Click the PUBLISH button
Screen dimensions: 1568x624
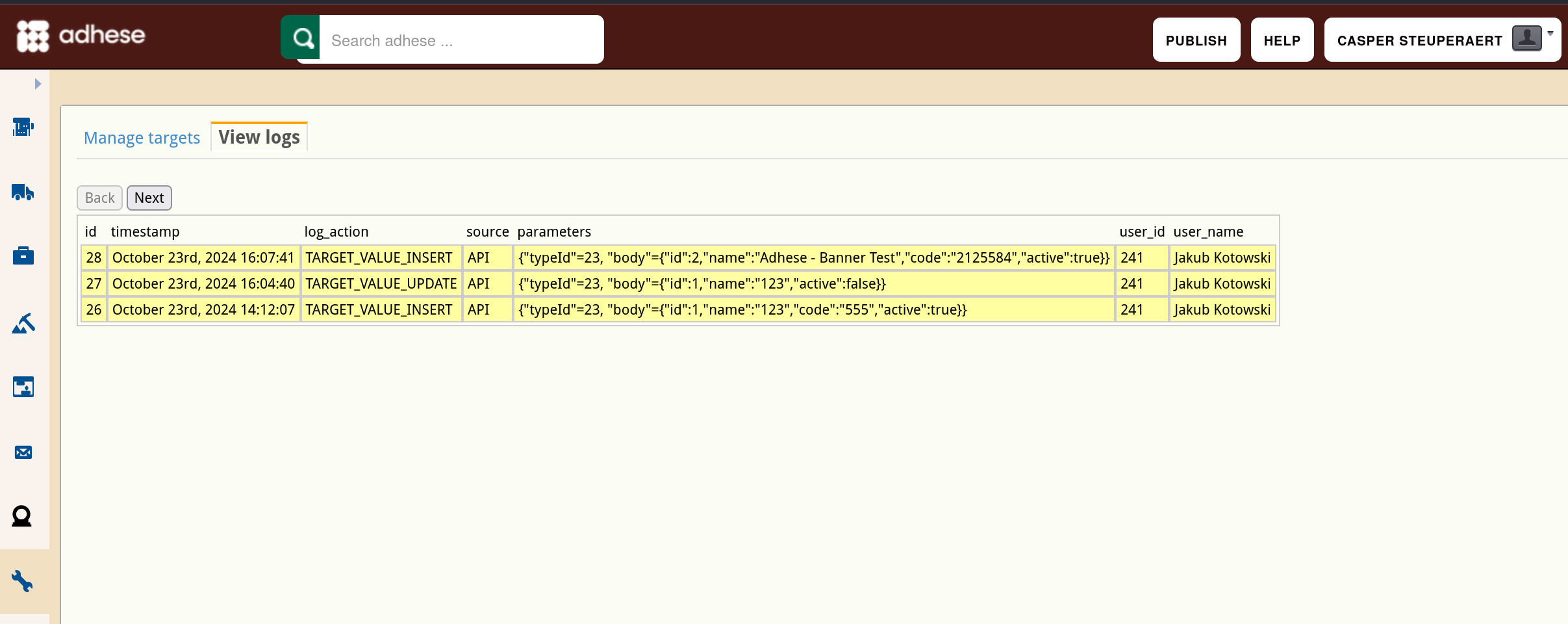tap(1196, 40)
